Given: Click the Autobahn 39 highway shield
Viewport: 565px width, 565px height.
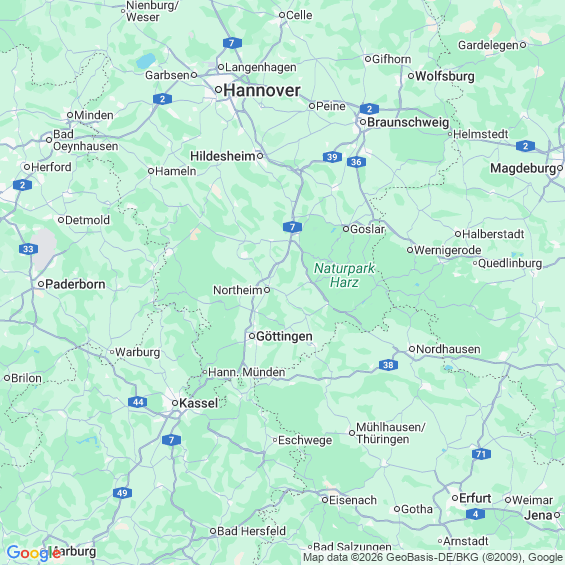Looking at the screenshot, I should pos(332,157).
